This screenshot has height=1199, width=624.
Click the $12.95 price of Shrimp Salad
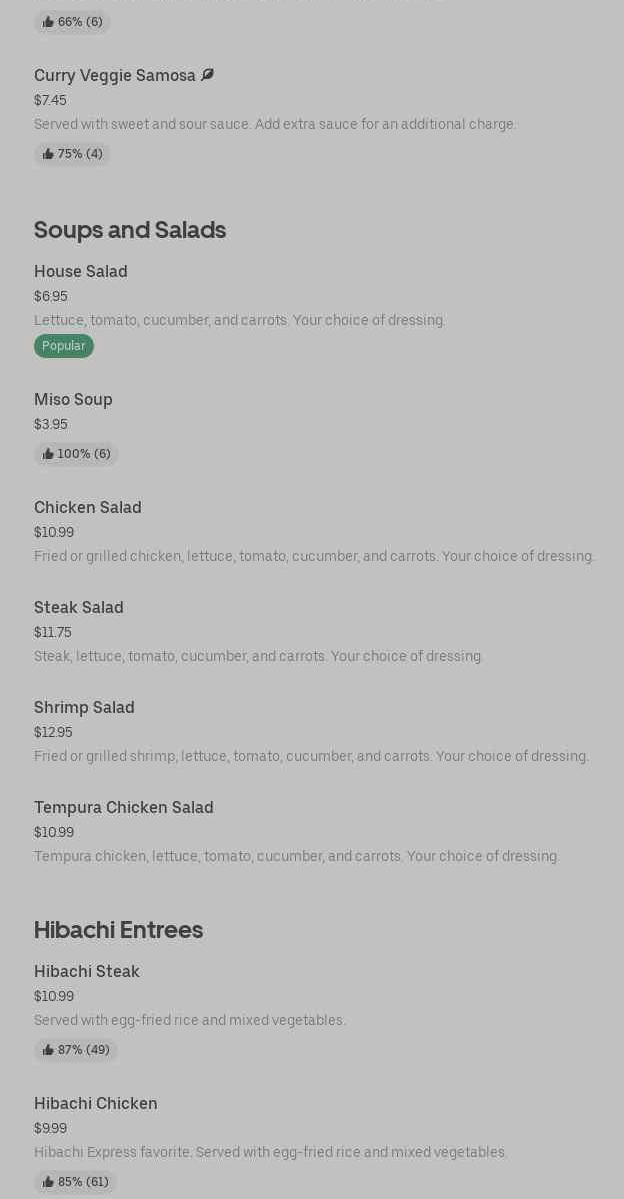(x=53, y=732)
